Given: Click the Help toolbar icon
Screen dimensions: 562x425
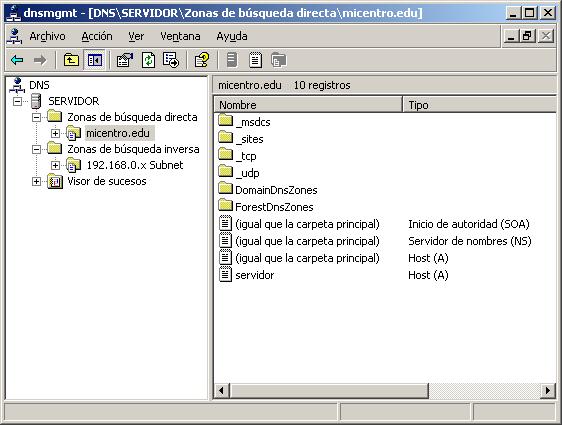Looking at the screenshot, I should (x=202, y=60).
